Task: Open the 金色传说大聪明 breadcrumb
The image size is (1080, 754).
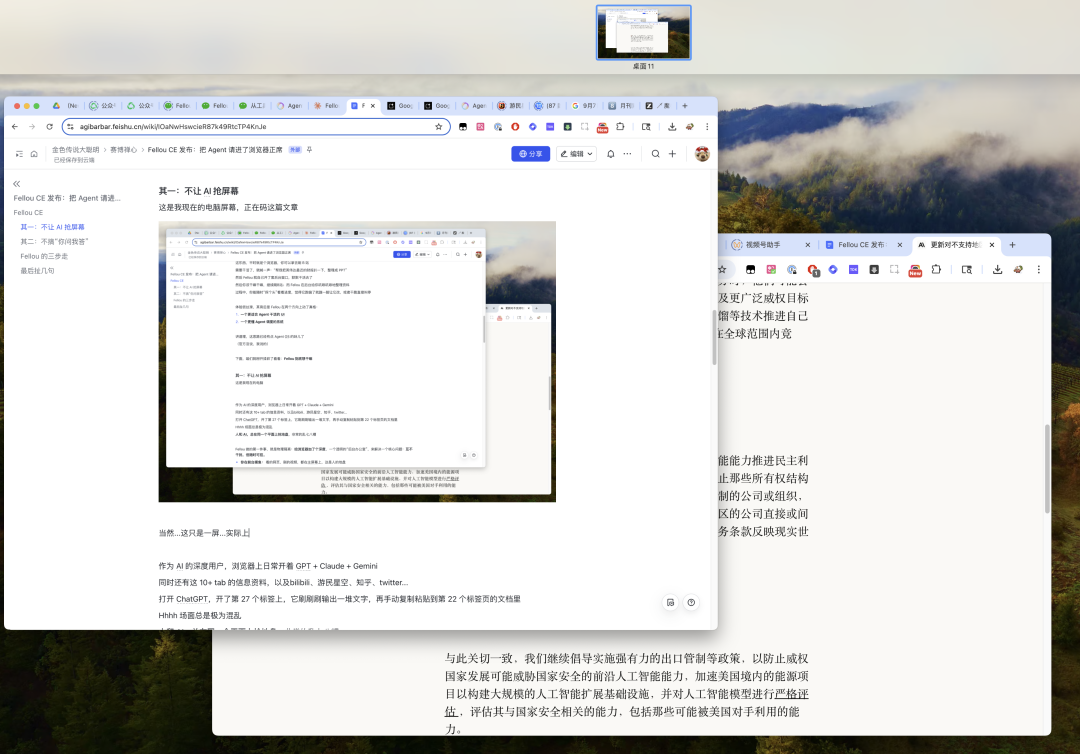Action: point(75,149)
